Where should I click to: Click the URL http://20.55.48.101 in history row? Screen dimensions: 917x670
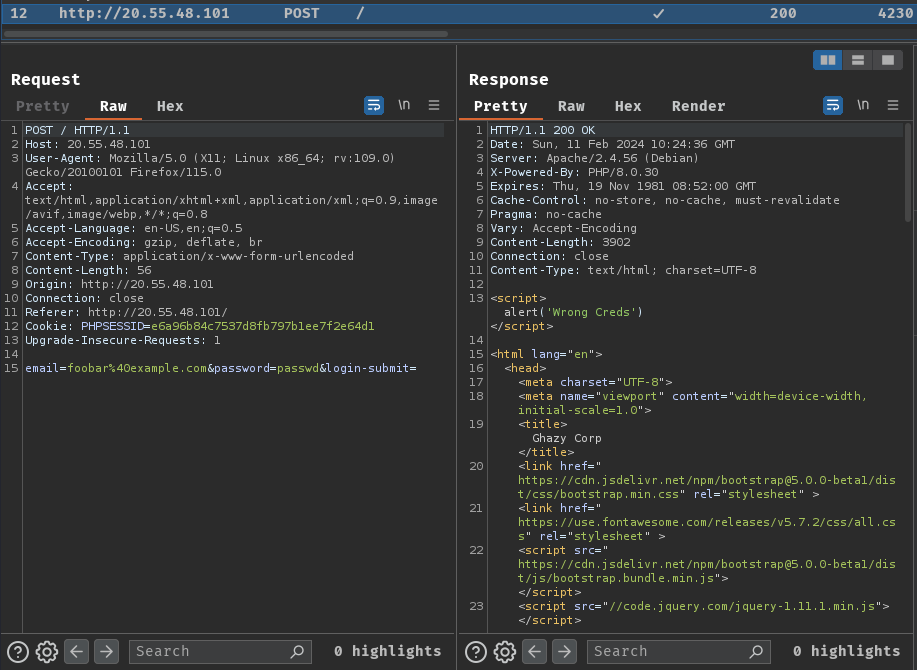[144, 13]
